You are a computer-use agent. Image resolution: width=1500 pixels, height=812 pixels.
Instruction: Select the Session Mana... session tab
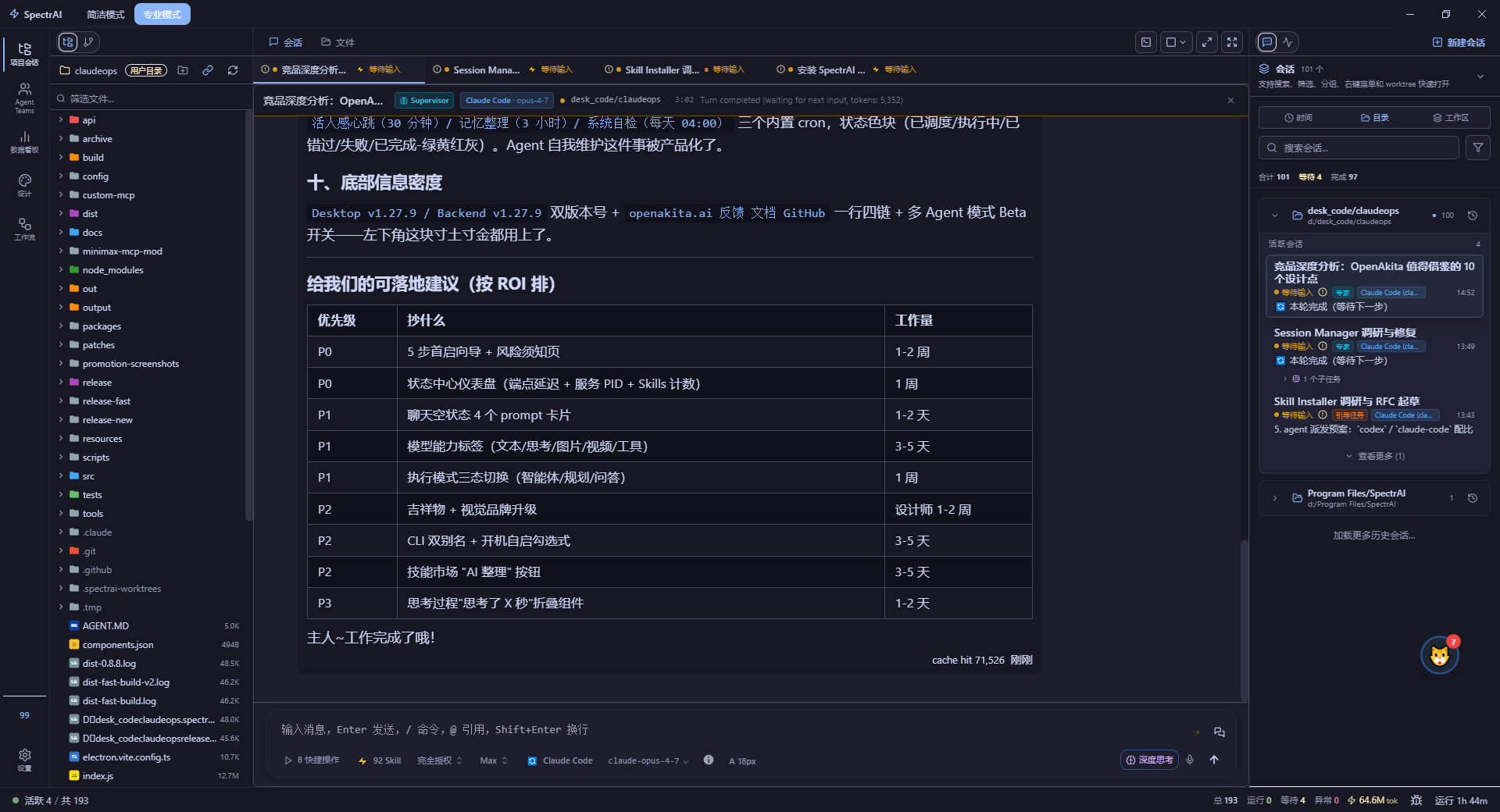pyautogui.click(x=511, y=69)
